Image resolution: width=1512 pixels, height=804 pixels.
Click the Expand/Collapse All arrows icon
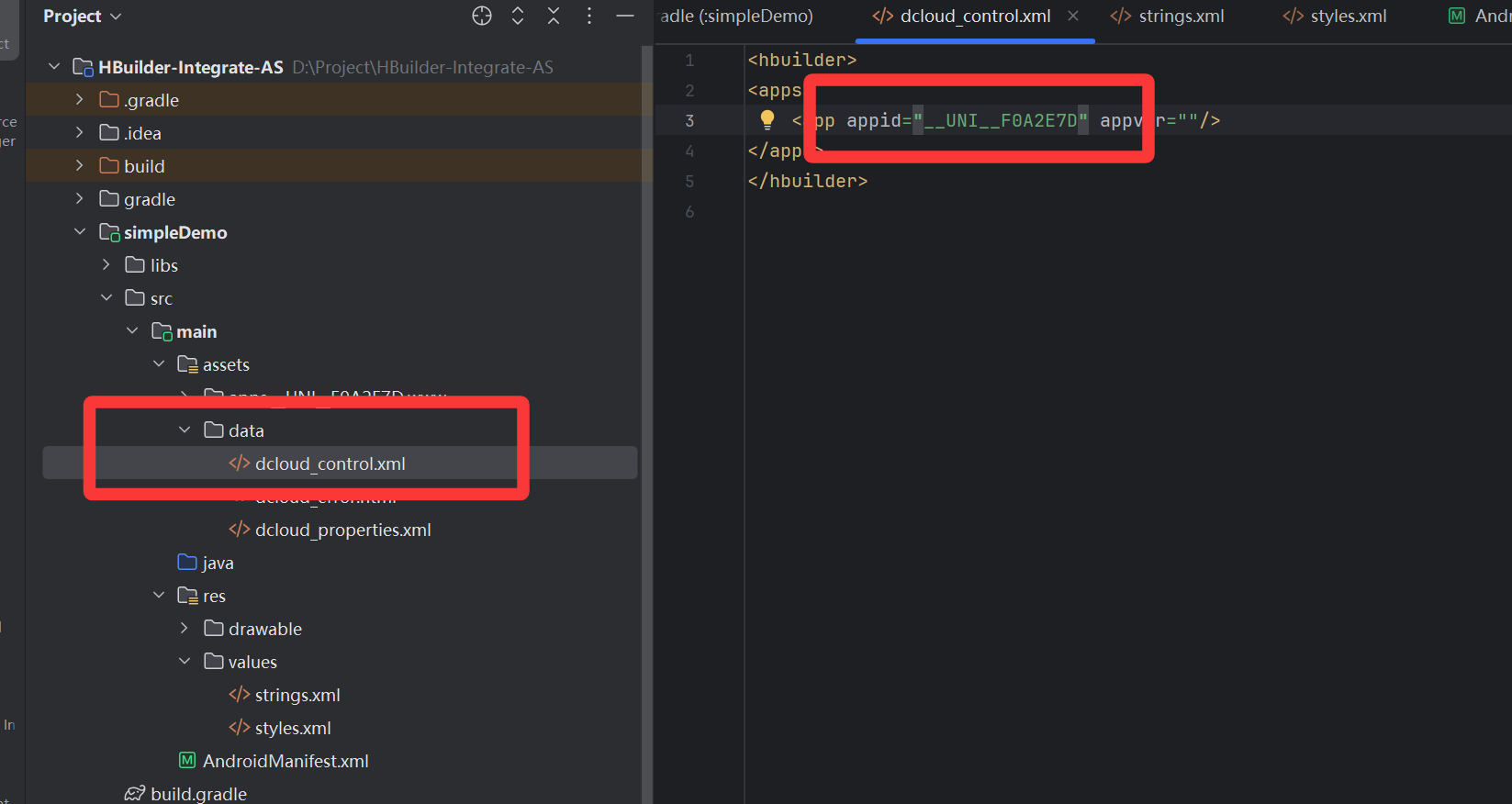coord(518,16)
